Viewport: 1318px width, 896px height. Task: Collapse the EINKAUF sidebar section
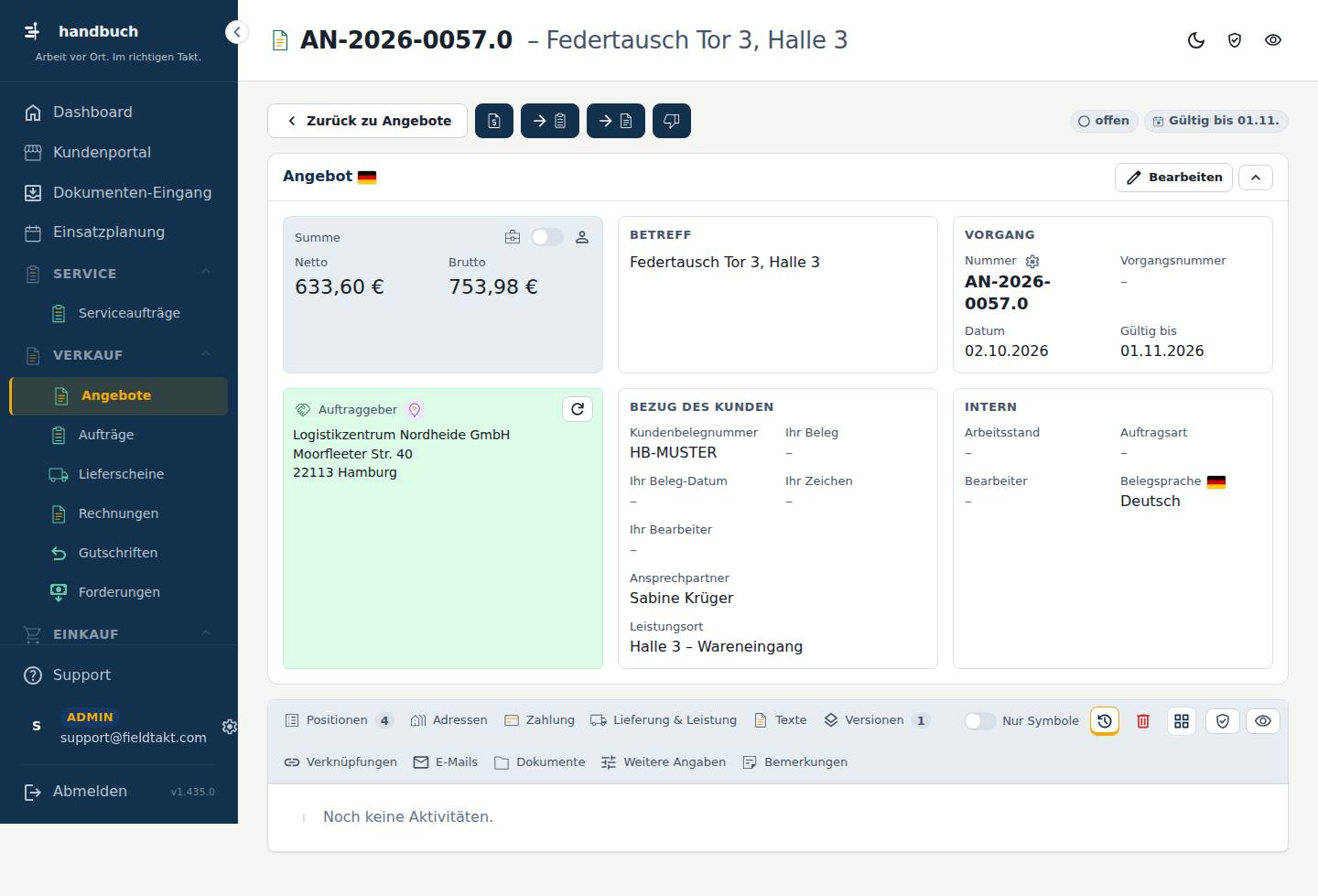pos(206,633)
